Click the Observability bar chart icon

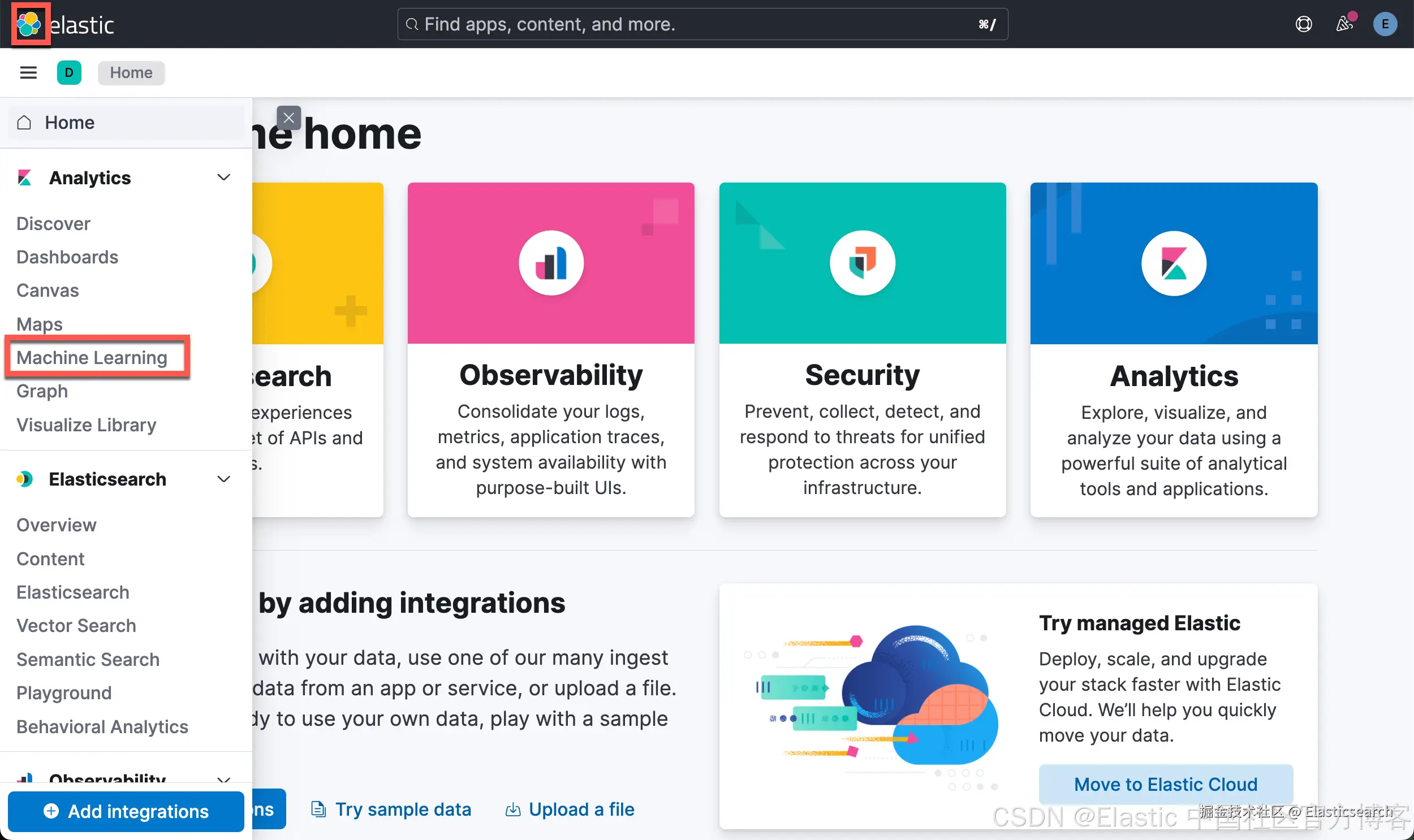click(x=551, y=263)
